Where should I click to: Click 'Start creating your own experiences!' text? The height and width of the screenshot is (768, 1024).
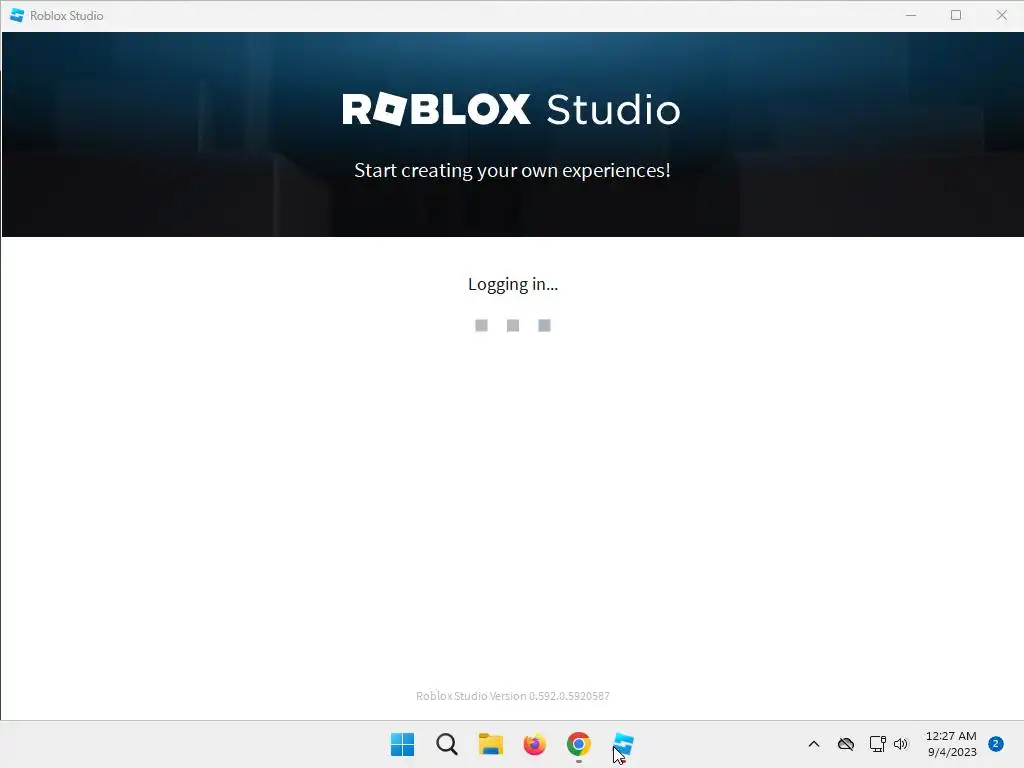512,170
